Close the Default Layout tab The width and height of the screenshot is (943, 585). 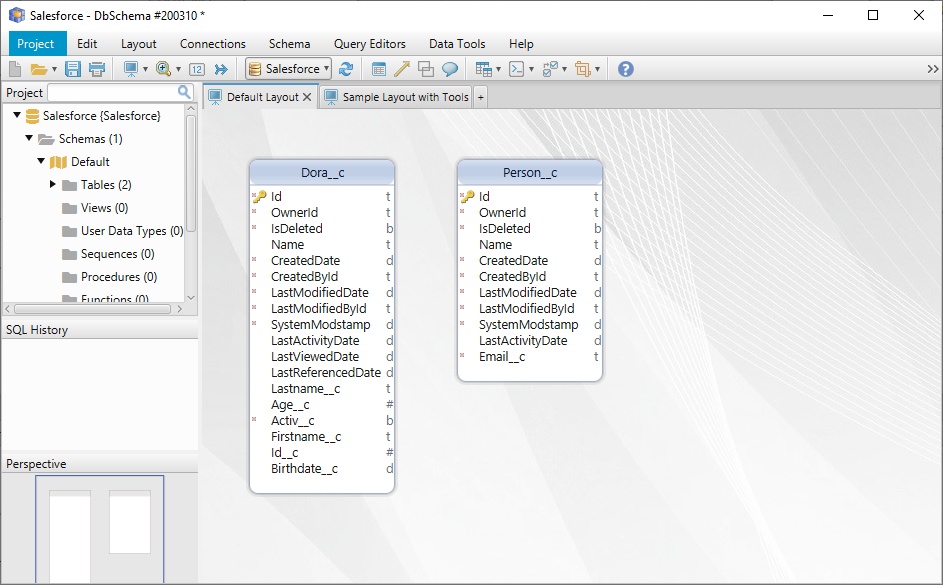coord(307,97)
